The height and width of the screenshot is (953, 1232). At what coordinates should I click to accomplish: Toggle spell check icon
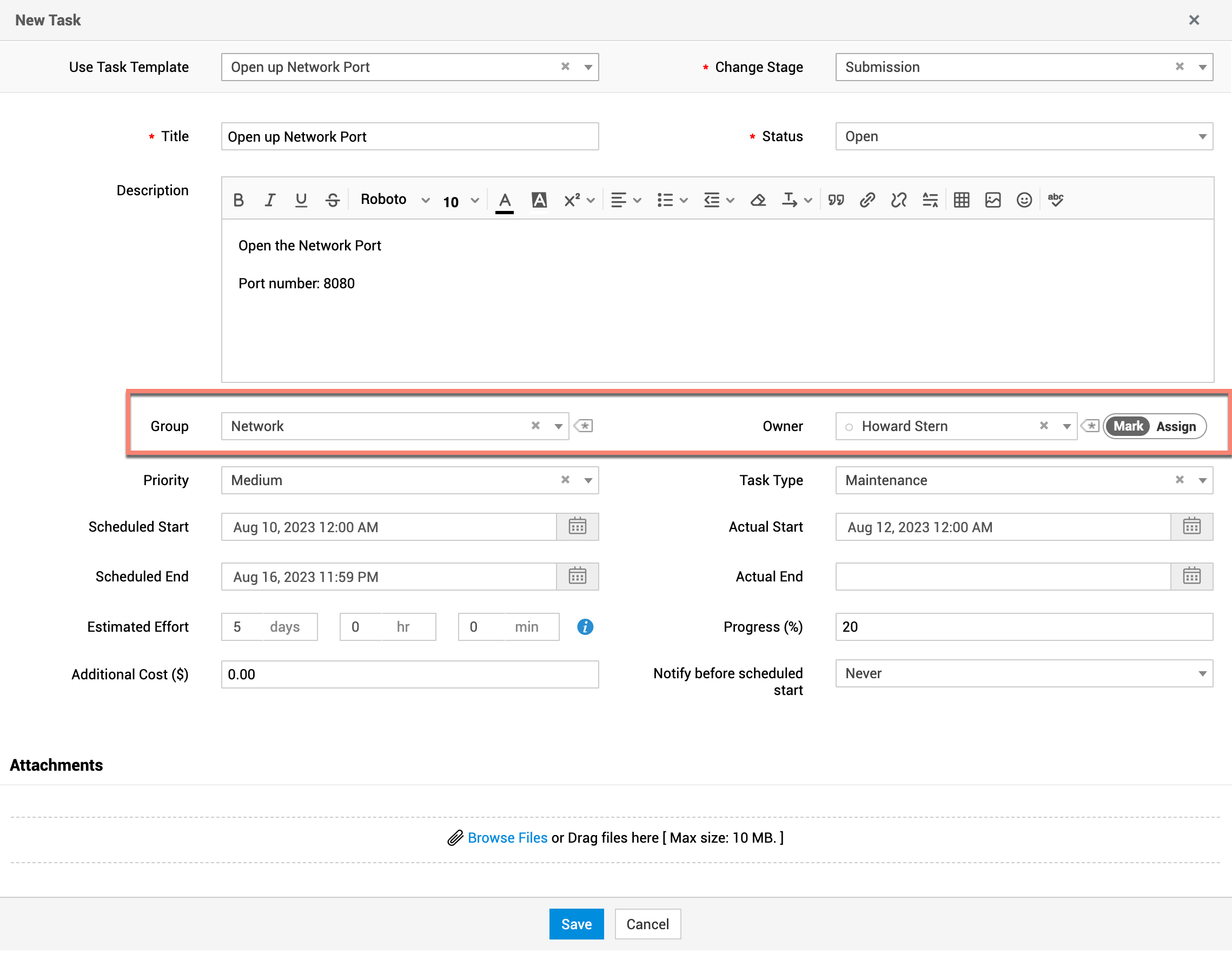1056,200
